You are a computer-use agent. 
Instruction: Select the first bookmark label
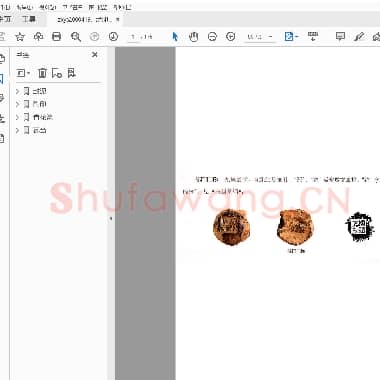pyautogui.click(x=39, y=91)
